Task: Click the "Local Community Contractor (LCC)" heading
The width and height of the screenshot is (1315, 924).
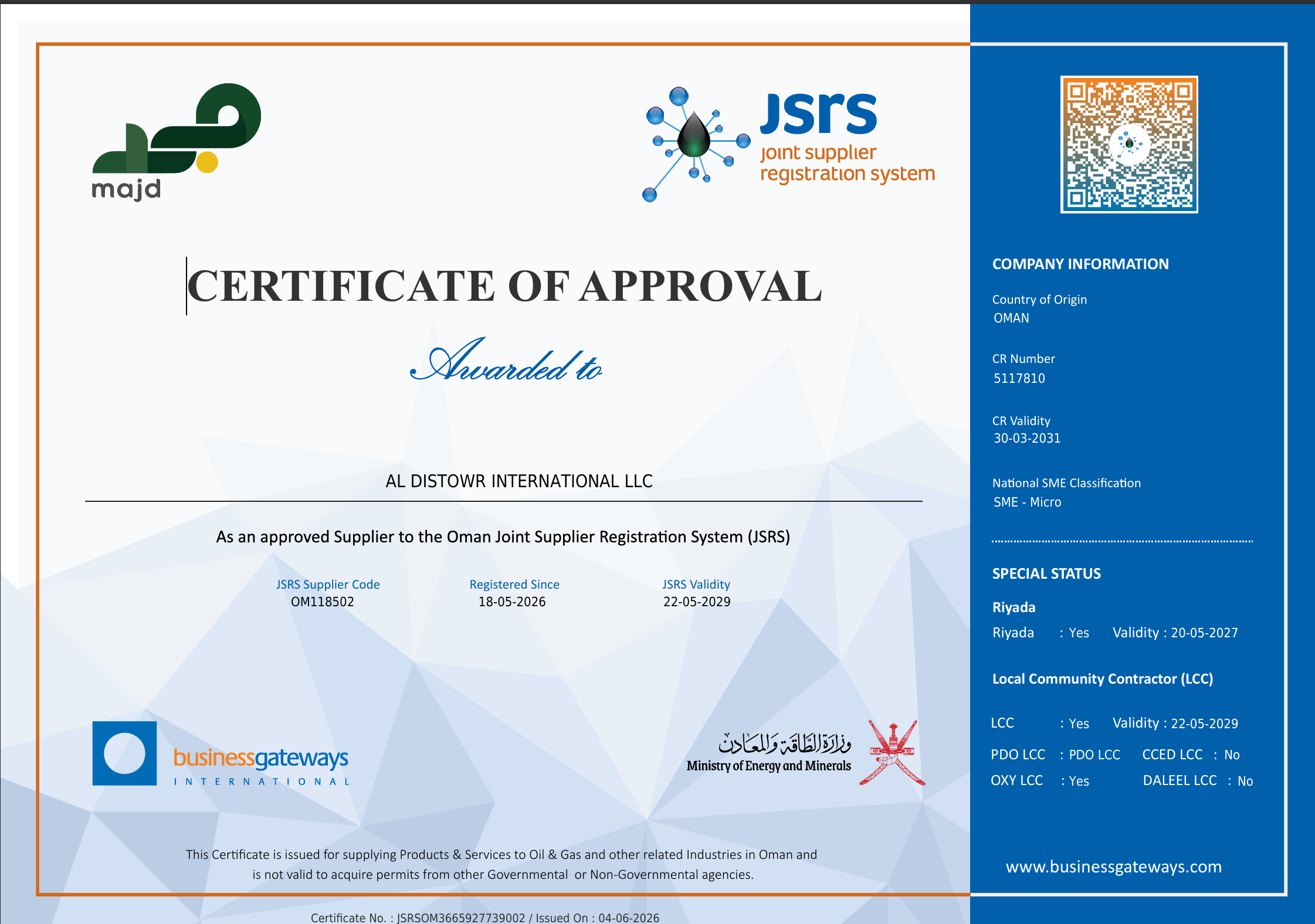Action: pos(1103,679)
